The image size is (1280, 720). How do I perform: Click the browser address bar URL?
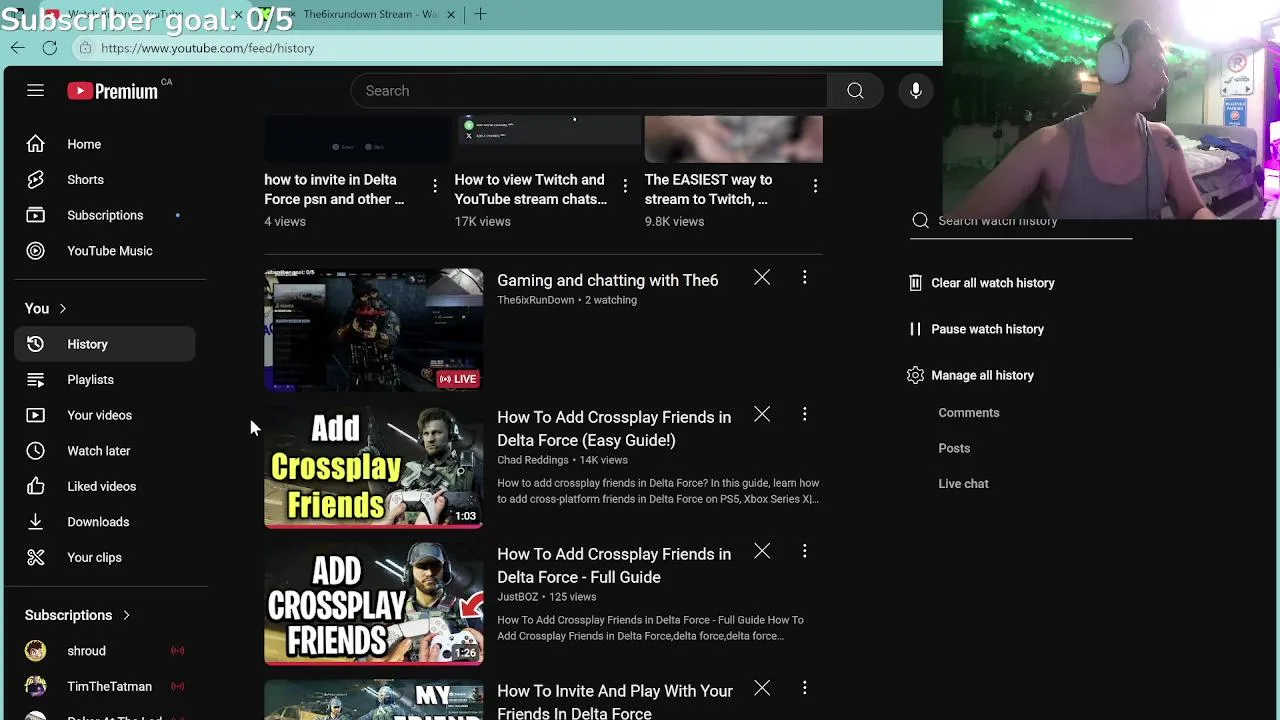click(208, 48)
